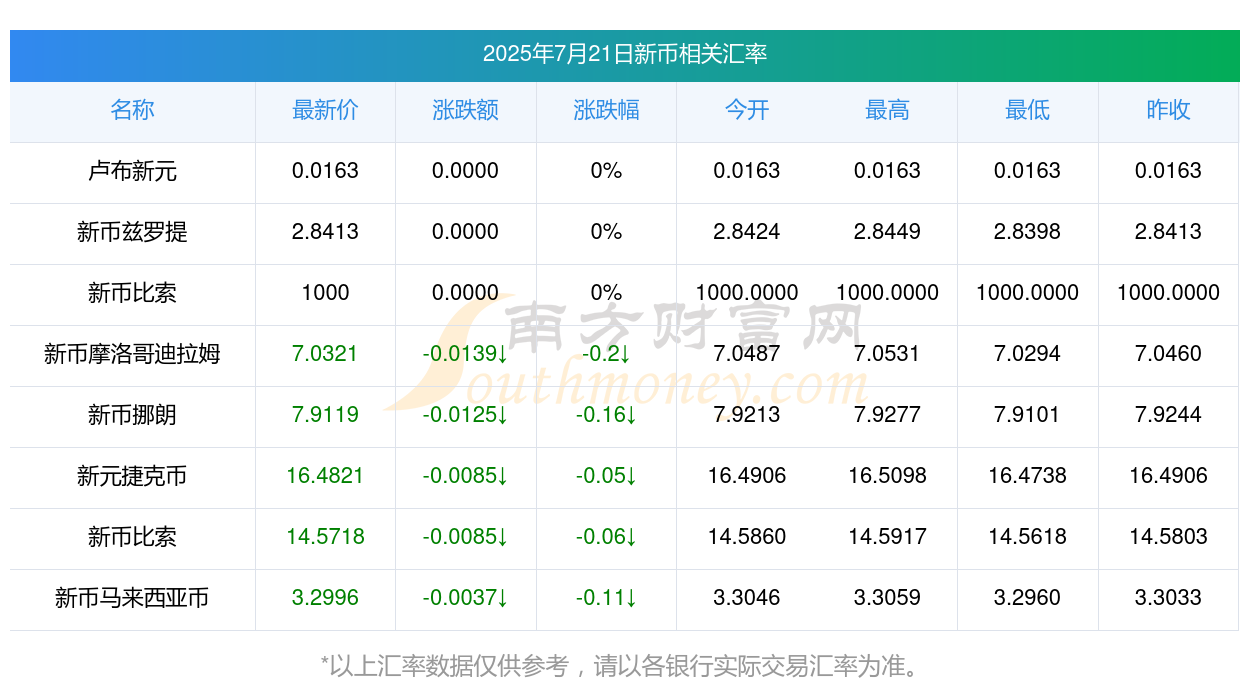Click the green price 16.4821
This screenshot has height=698, width=1250.
tap(325, 476)
